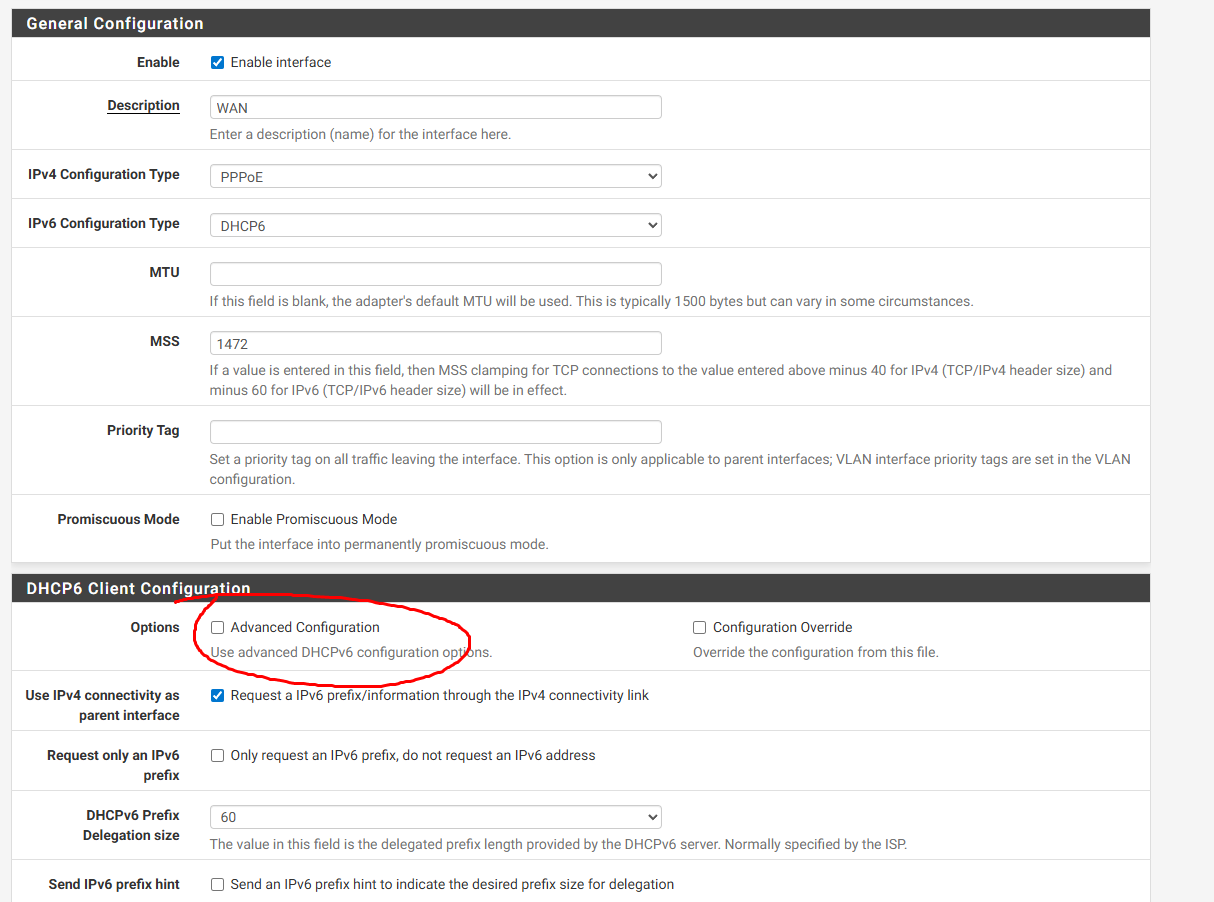
Task: Click the MSS label
Action: (165, 341)
